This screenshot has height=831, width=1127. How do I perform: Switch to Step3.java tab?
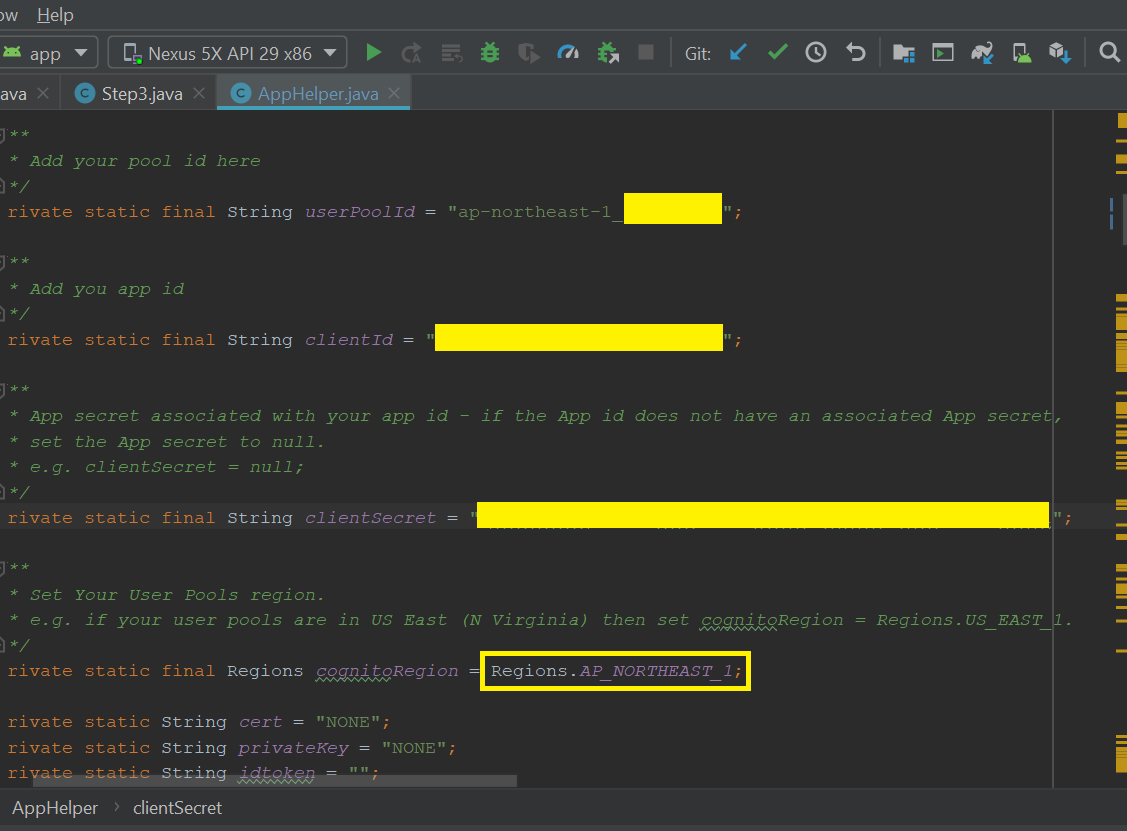(x=142, y=93)
